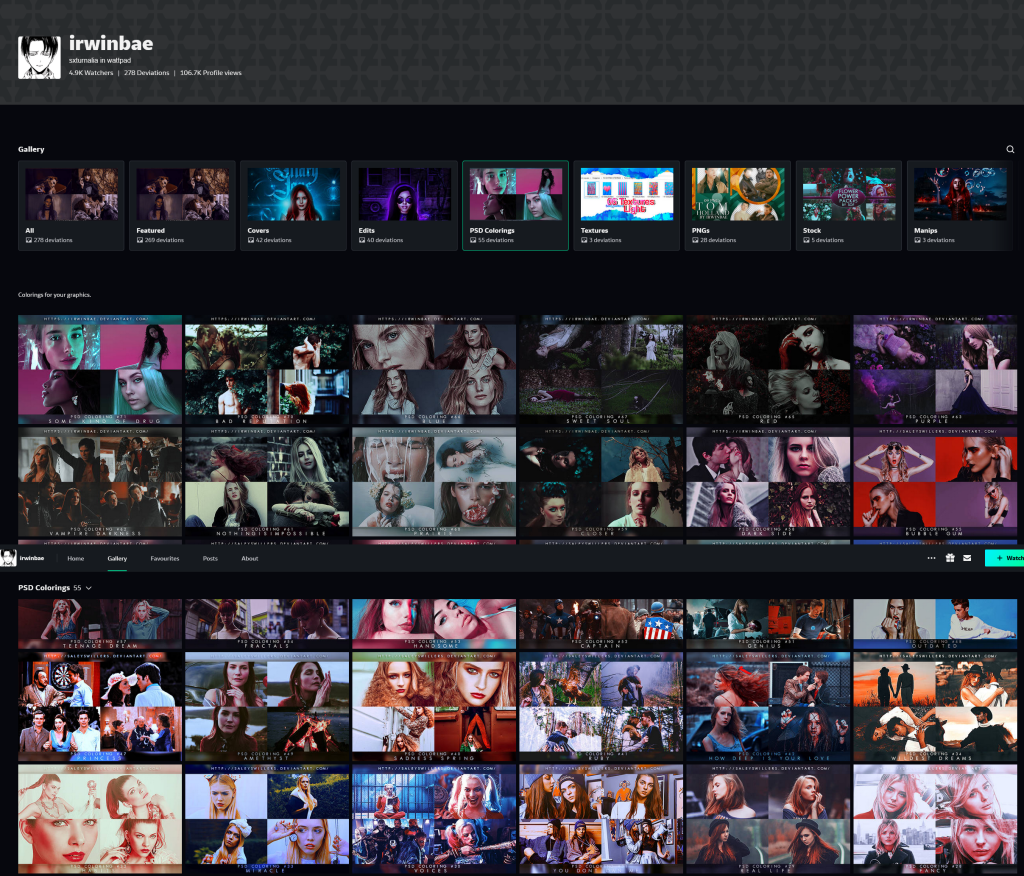The height and width of the screenshot is (876, 1024).
Task: Open the Favourites tab
Action: point(165,558)
